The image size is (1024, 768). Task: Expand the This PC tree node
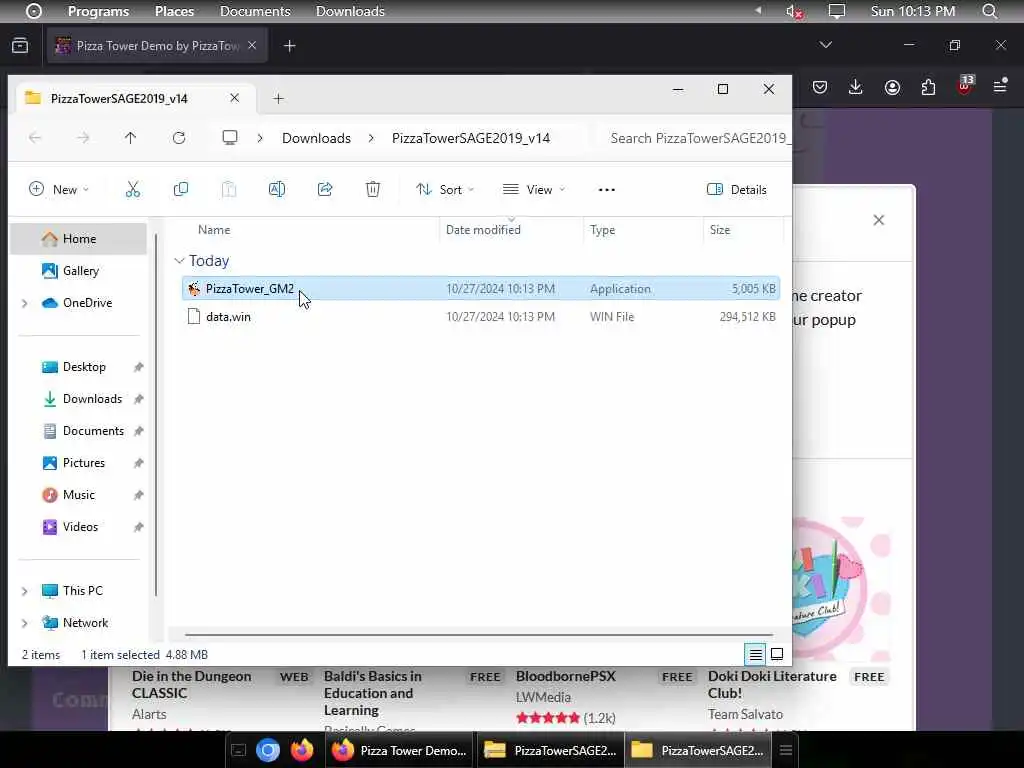pos(25,591)
